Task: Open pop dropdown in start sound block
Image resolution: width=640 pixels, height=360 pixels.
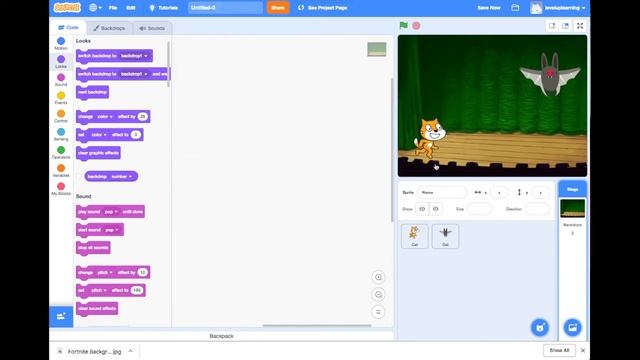Action: (111, 230)
